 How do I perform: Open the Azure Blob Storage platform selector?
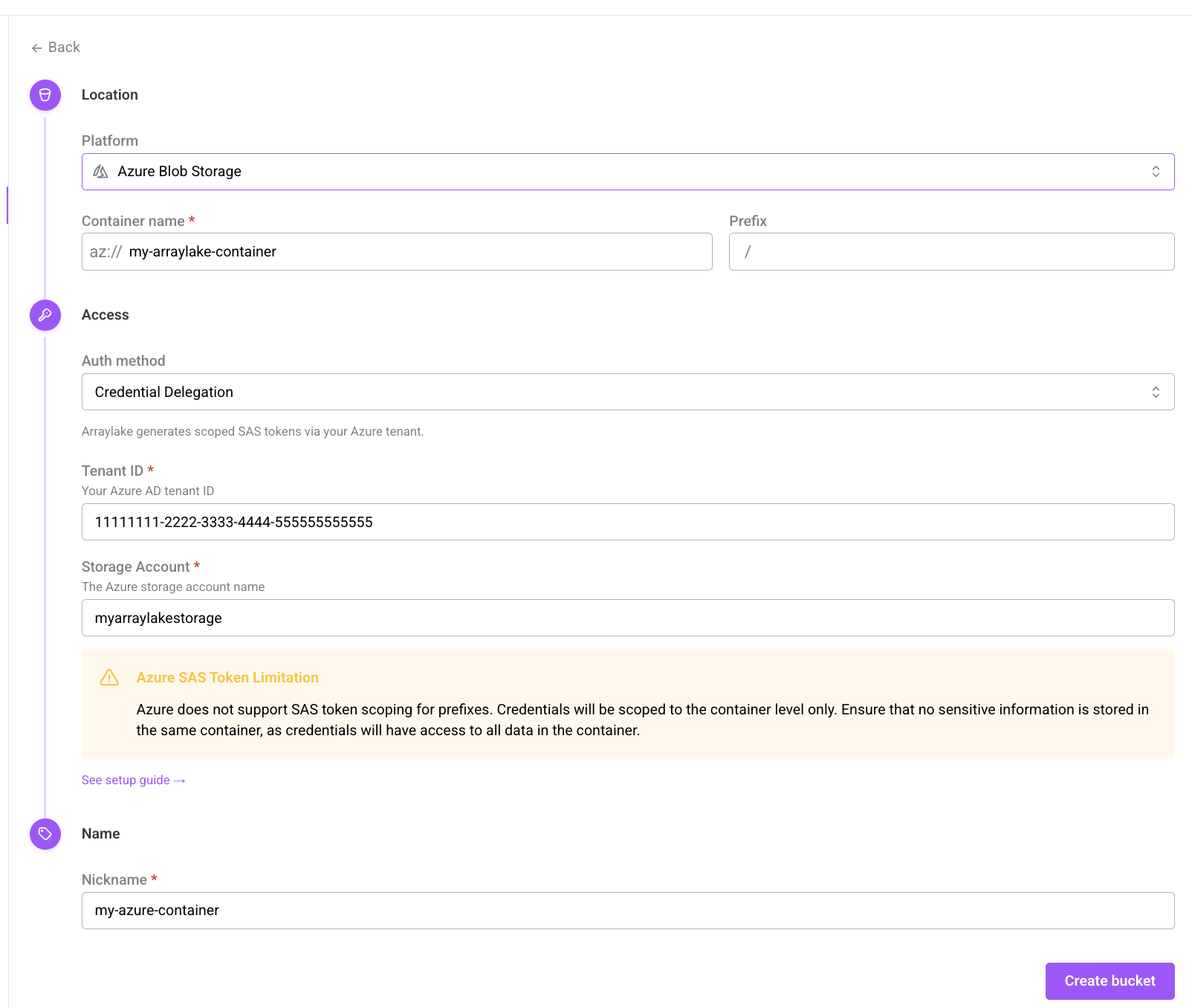coord(628,172)
